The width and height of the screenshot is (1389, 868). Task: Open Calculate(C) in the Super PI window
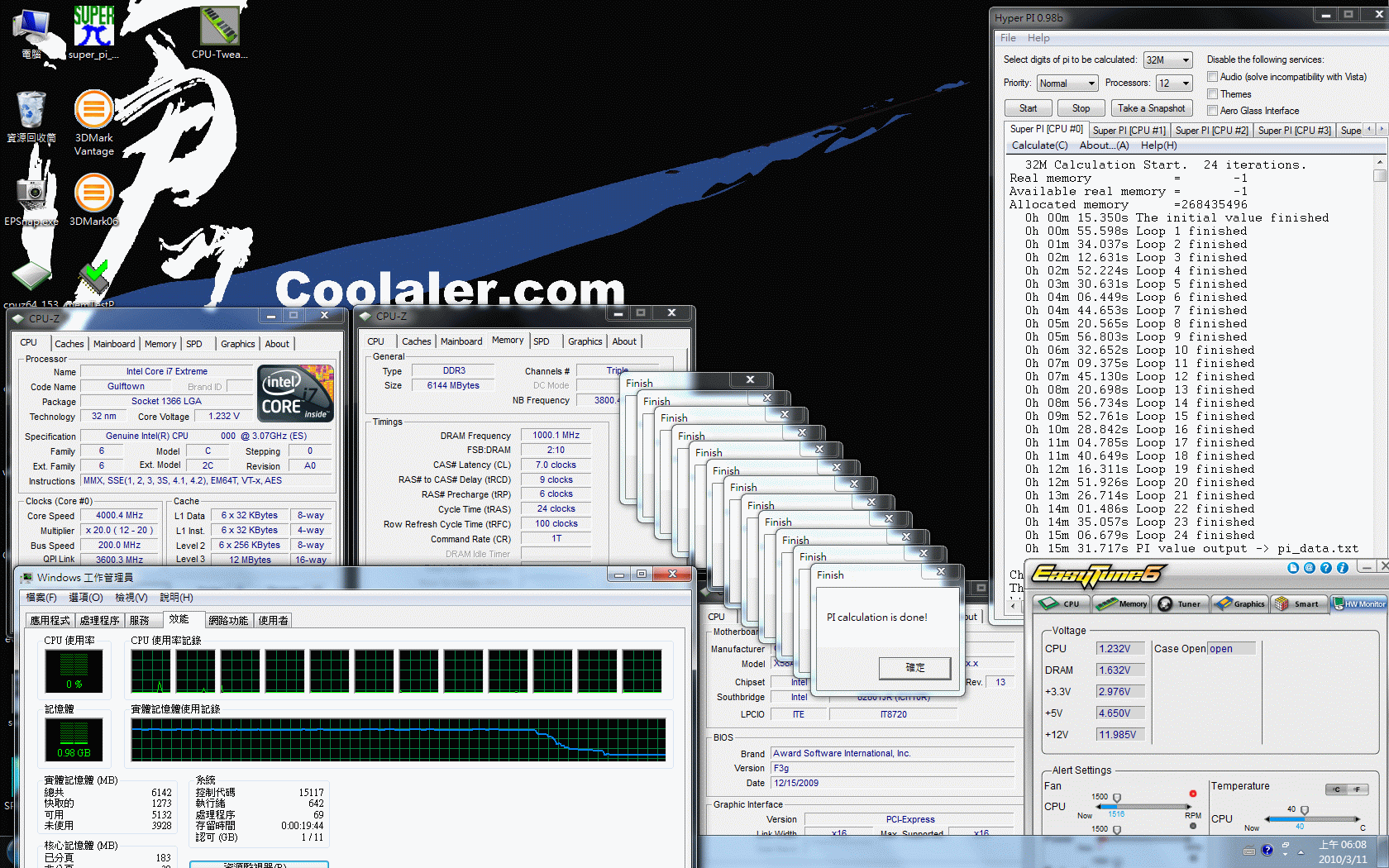pyautogui.click(x=1039, y=145)
